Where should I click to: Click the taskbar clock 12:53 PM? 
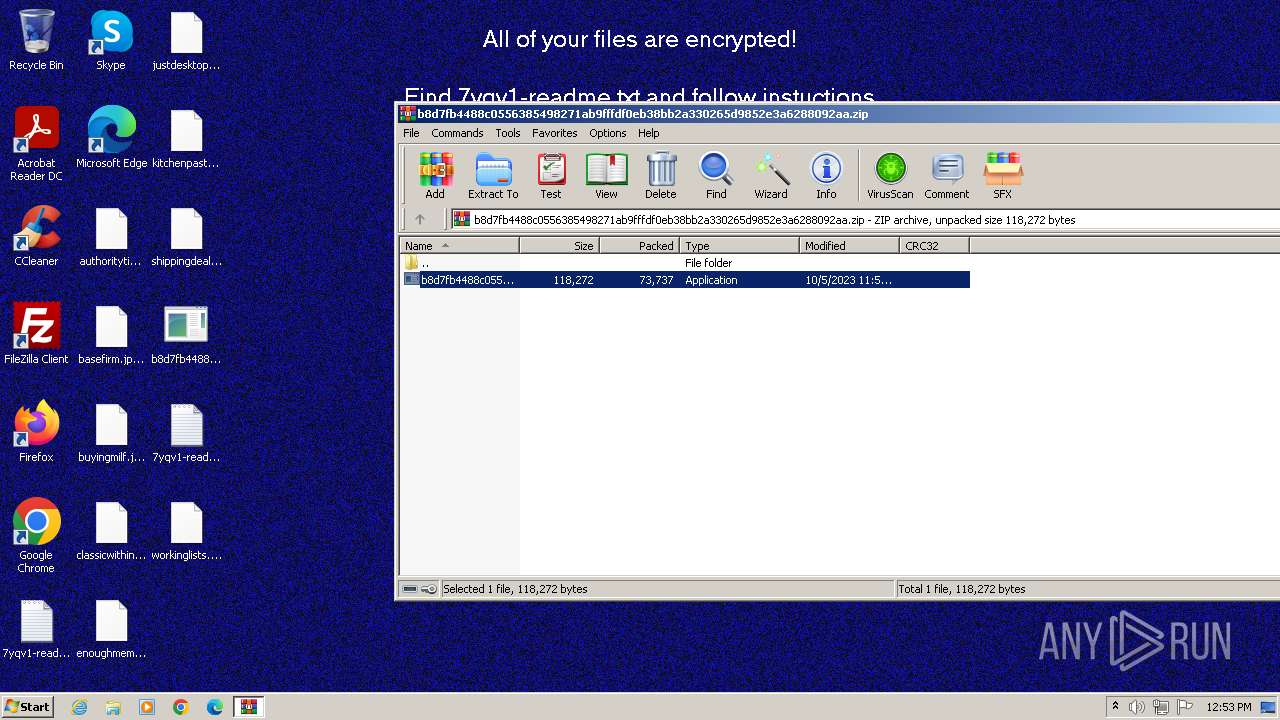click(1229, 707)
